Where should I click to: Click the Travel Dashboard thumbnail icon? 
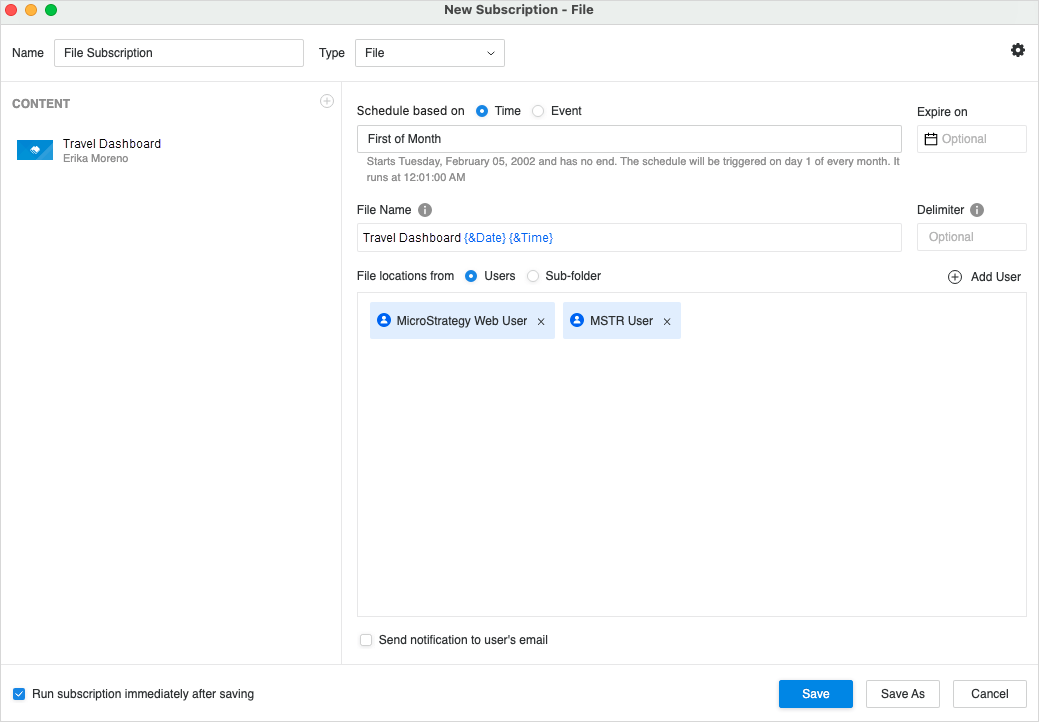click(x=35, y=150)
